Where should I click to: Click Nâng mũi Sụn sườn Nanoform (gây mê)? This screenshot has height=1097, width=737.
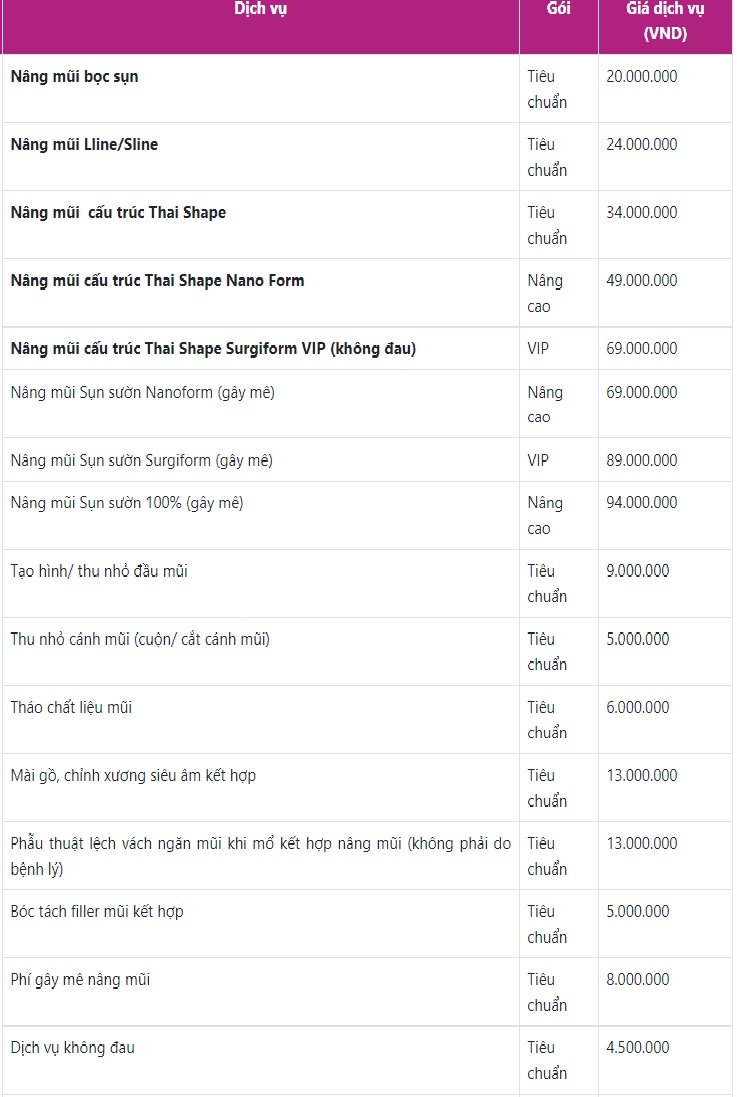click(x=143, y=392)
